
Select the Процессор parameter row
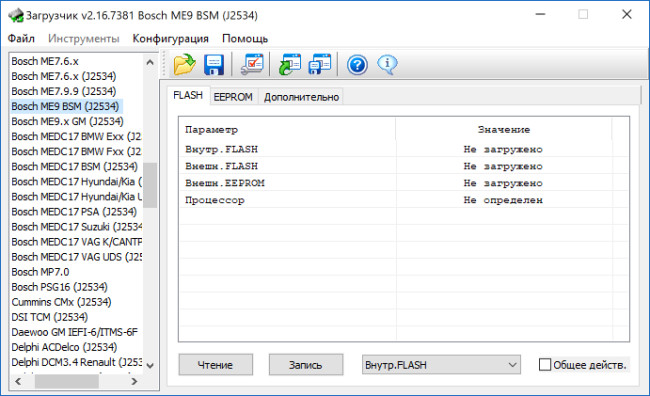[x=404, y=200]
